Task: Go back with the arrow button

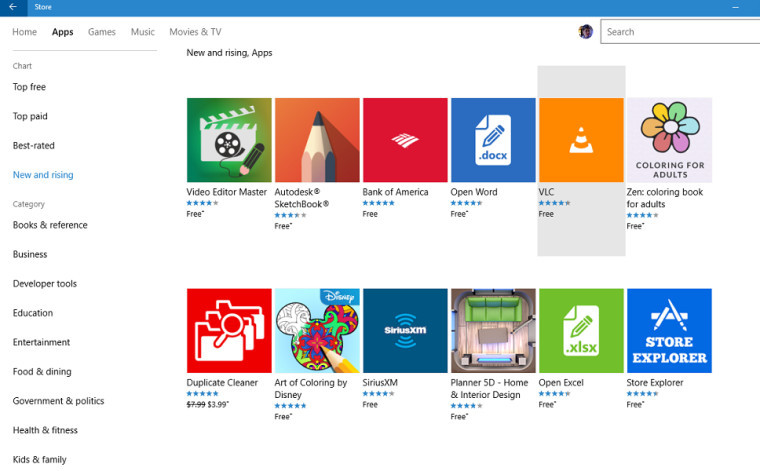Action: point(13,7)
